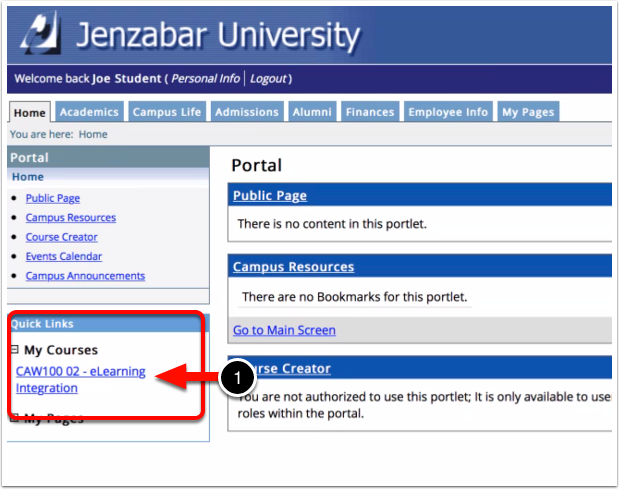Go to the Admissions tab
This screenshot has height=489, width=619.
click(247, 112)
